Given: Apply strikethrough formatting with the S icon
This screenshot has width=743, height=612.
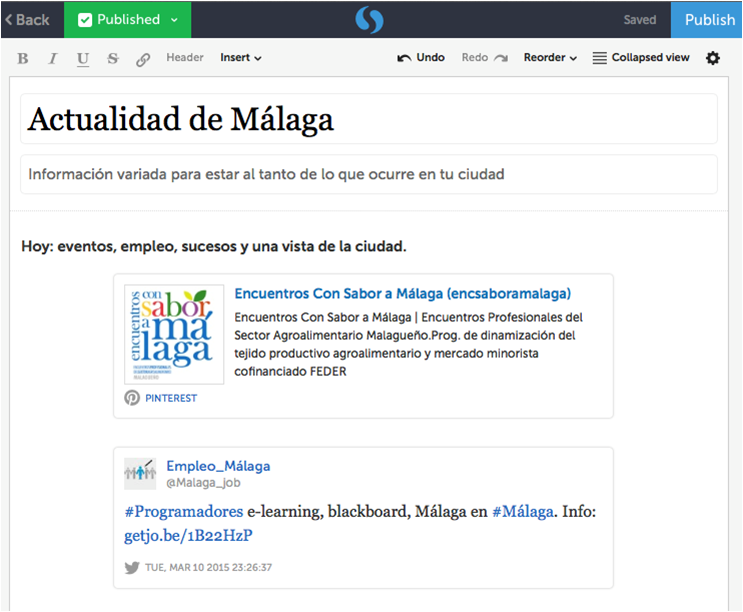Looking at the screenshot, I should coord(113,58).
